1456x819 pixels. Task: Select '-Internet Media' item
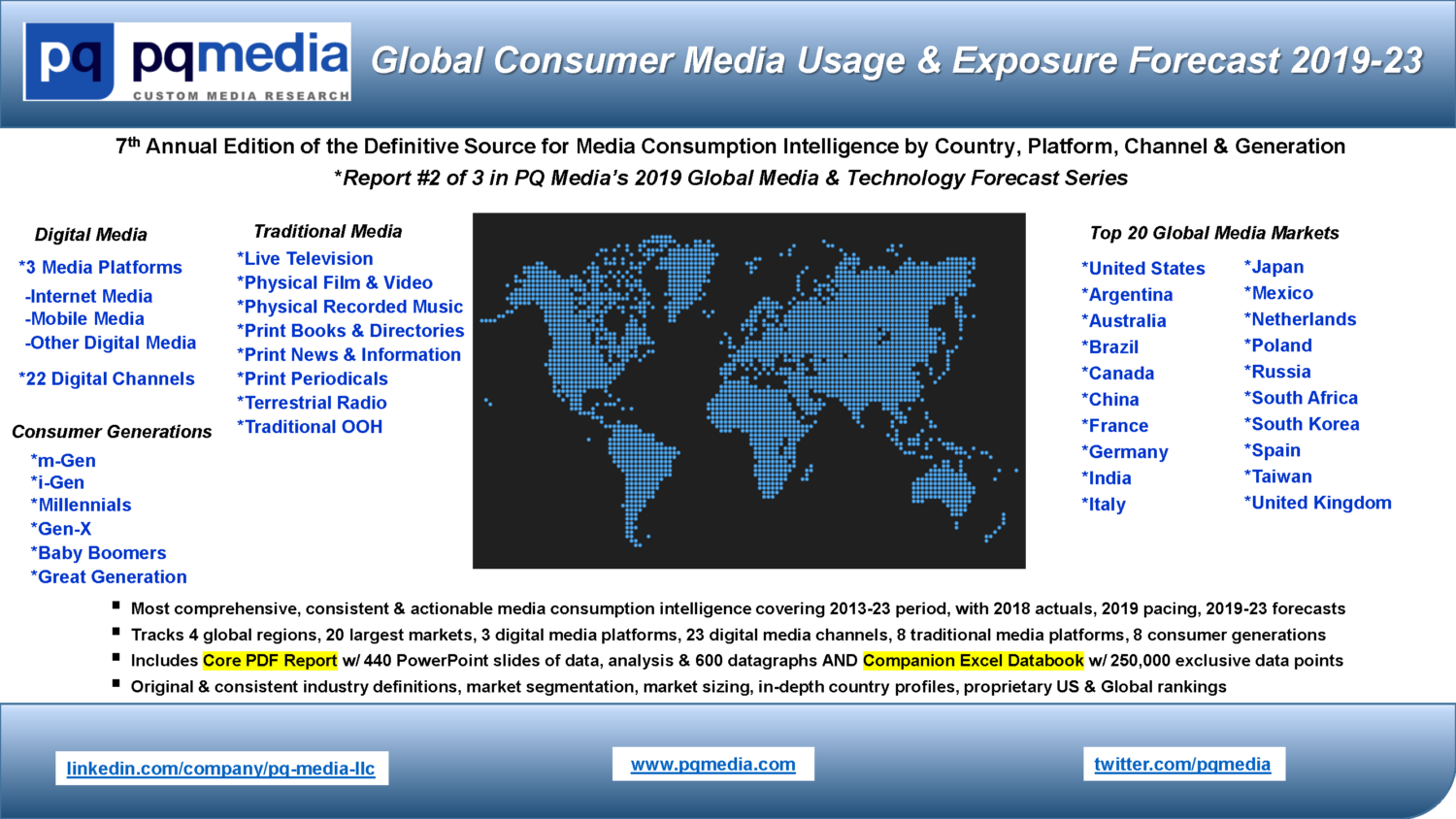[x=88, y=296]
